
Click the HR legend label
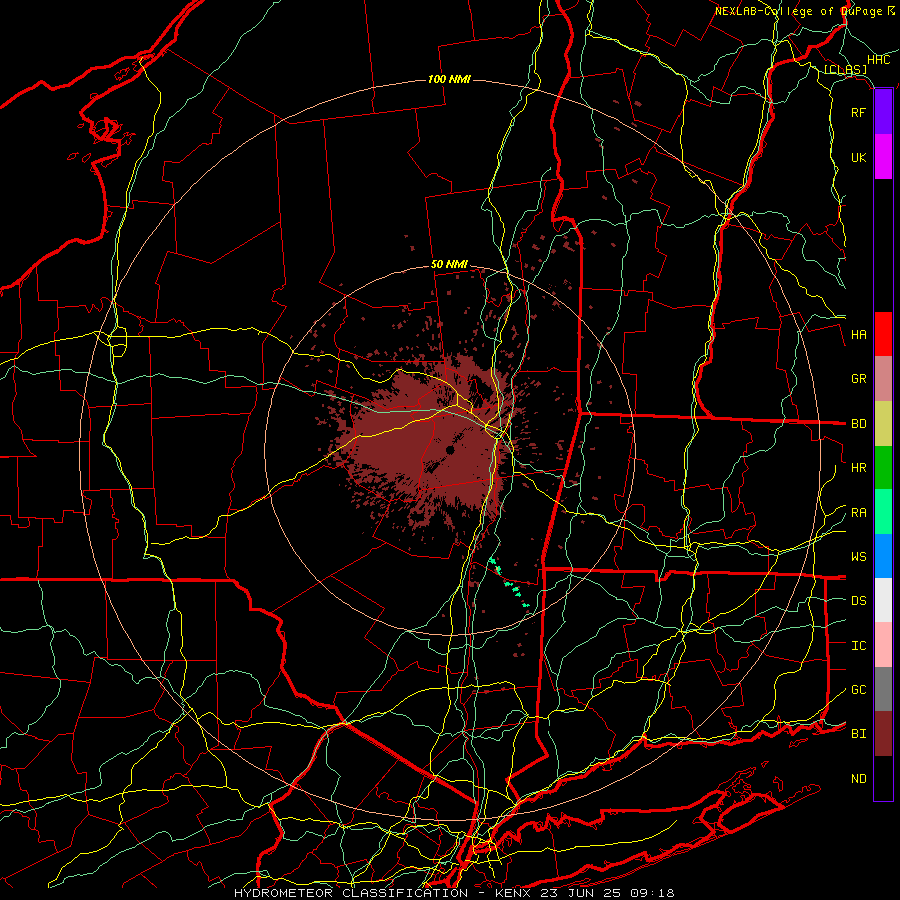coord(859,468)
